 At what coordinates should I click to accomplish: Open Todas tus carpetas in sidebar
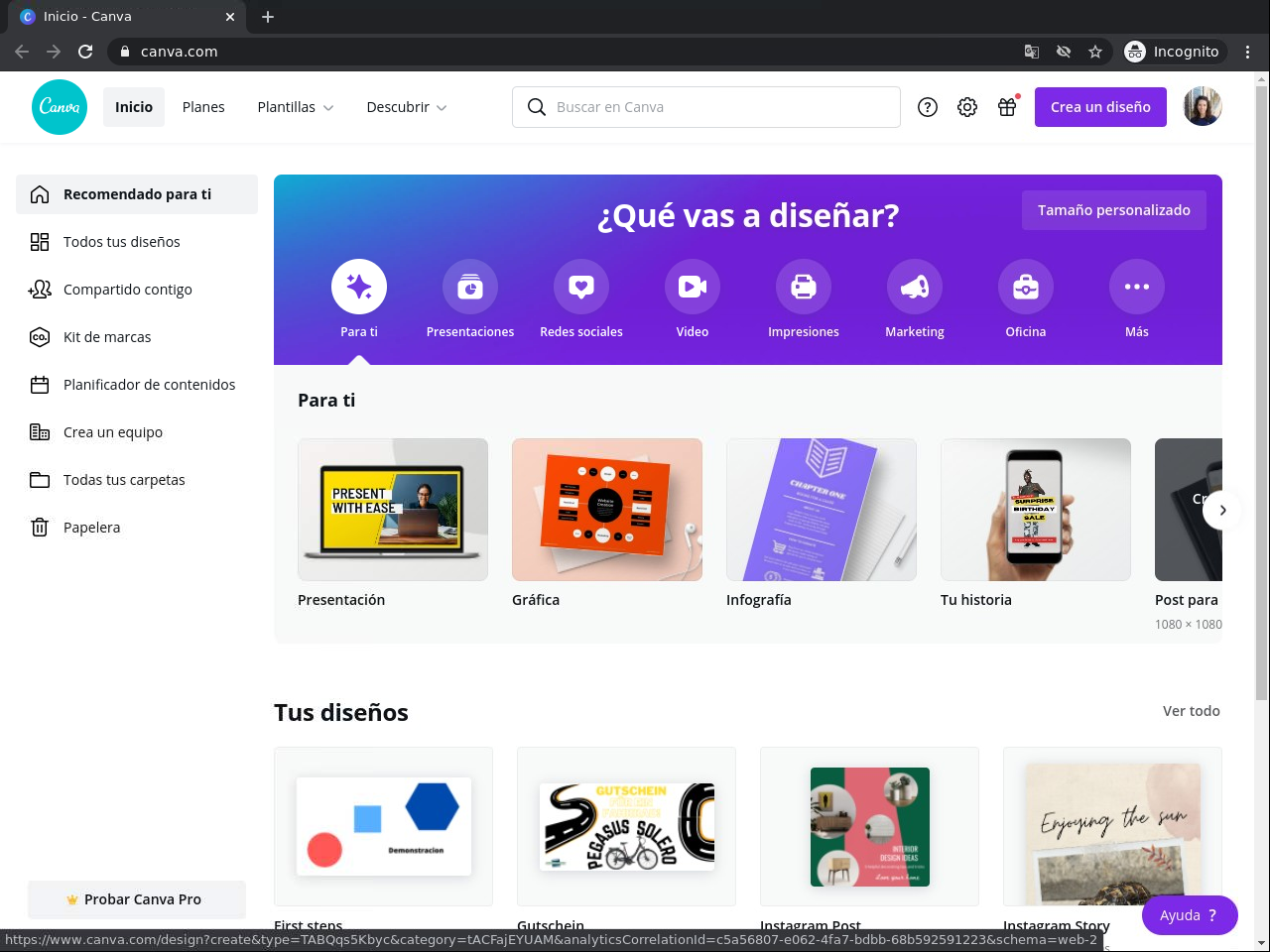[x=137, y=480]
